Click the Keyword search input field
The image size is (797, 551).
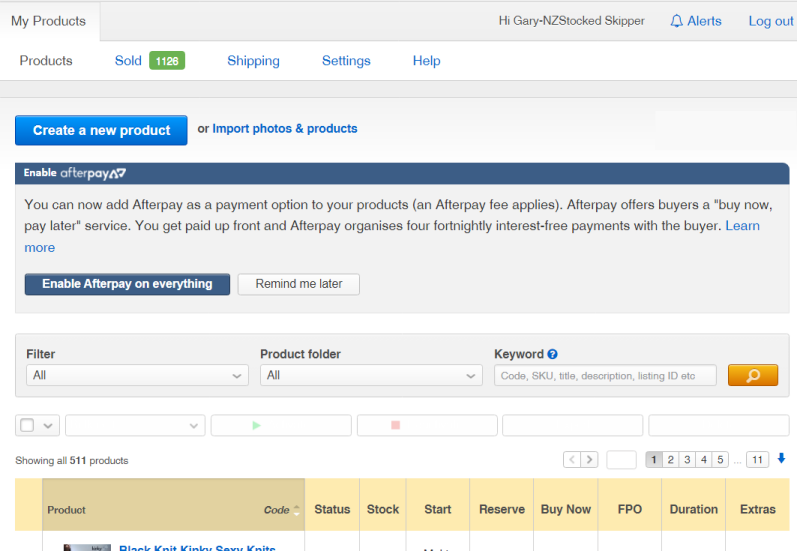605,375
